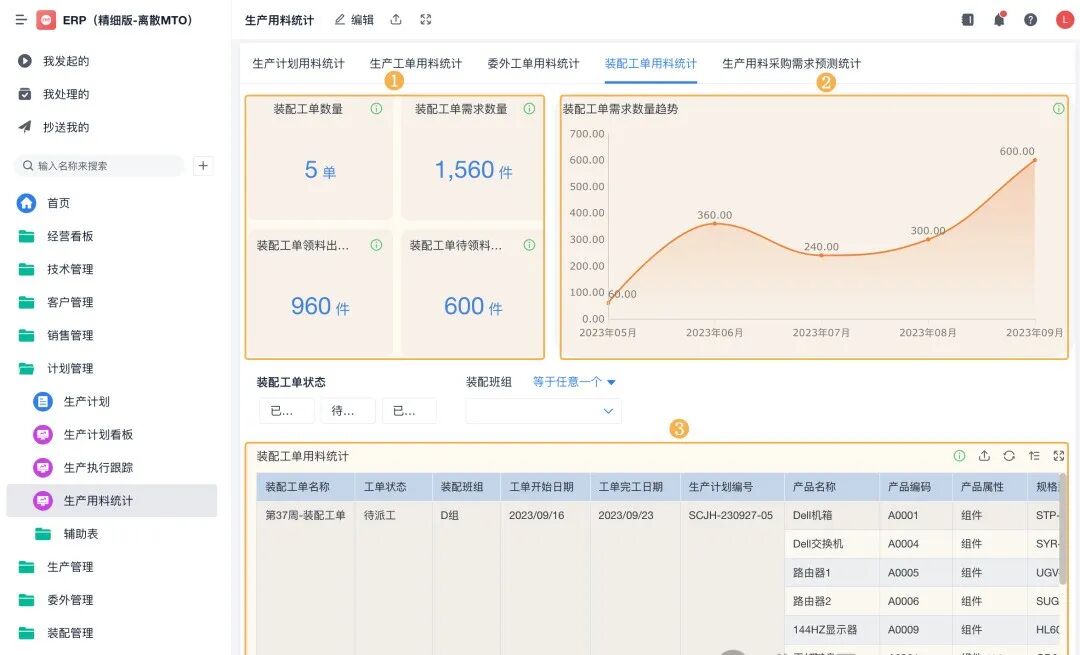Open the user avatar menu
Image resolution: width=1080 pixels, height=655 pixels.
click(1065, 19)
